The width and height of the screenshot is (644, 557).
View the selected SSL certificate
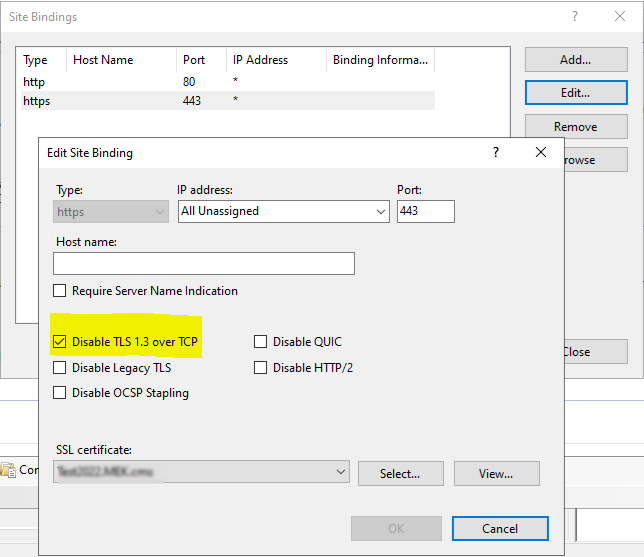(x=496, y=473)
